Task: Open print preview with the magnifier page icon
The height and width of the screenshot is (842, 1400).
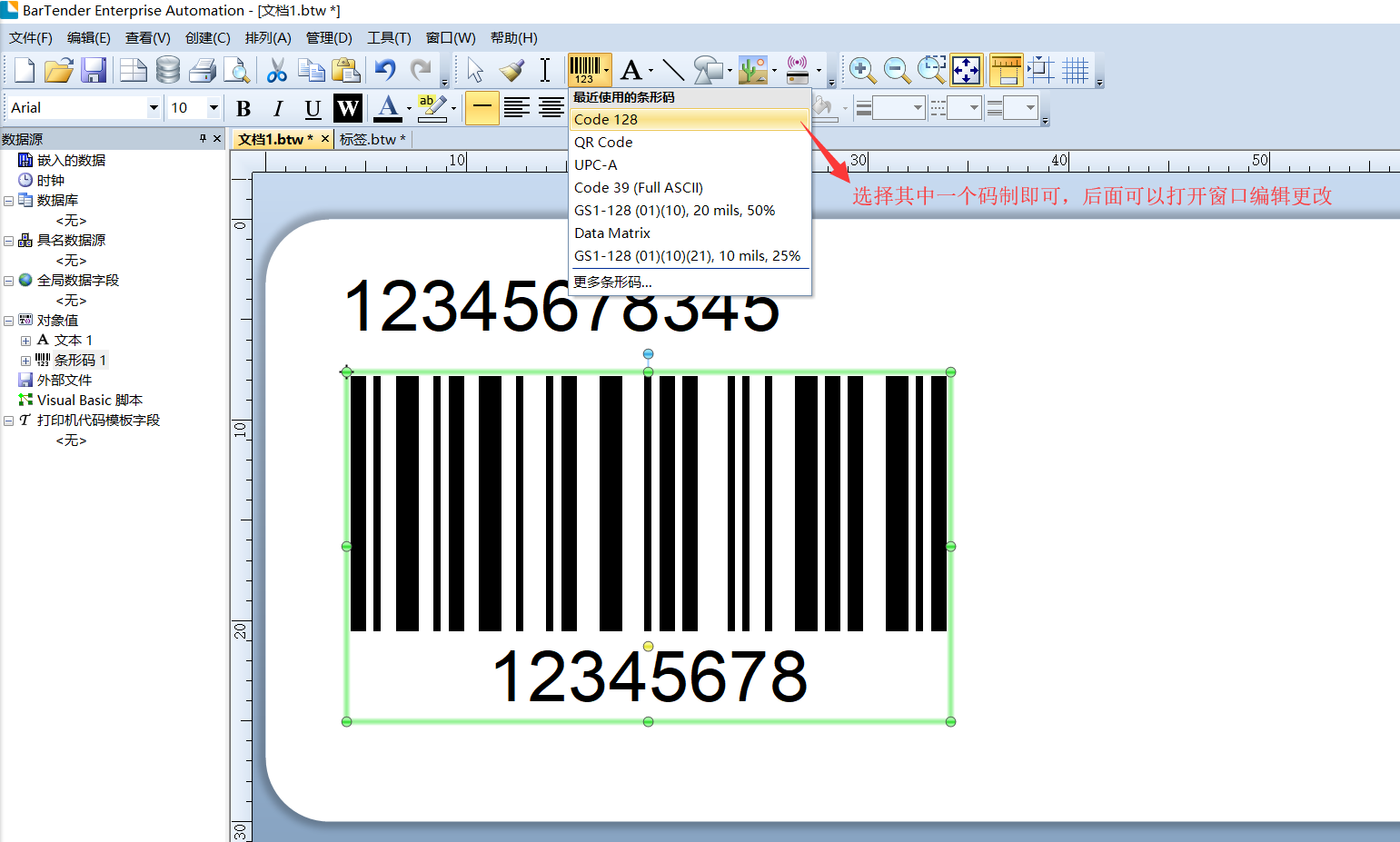Action: click(x=236, y=70)
